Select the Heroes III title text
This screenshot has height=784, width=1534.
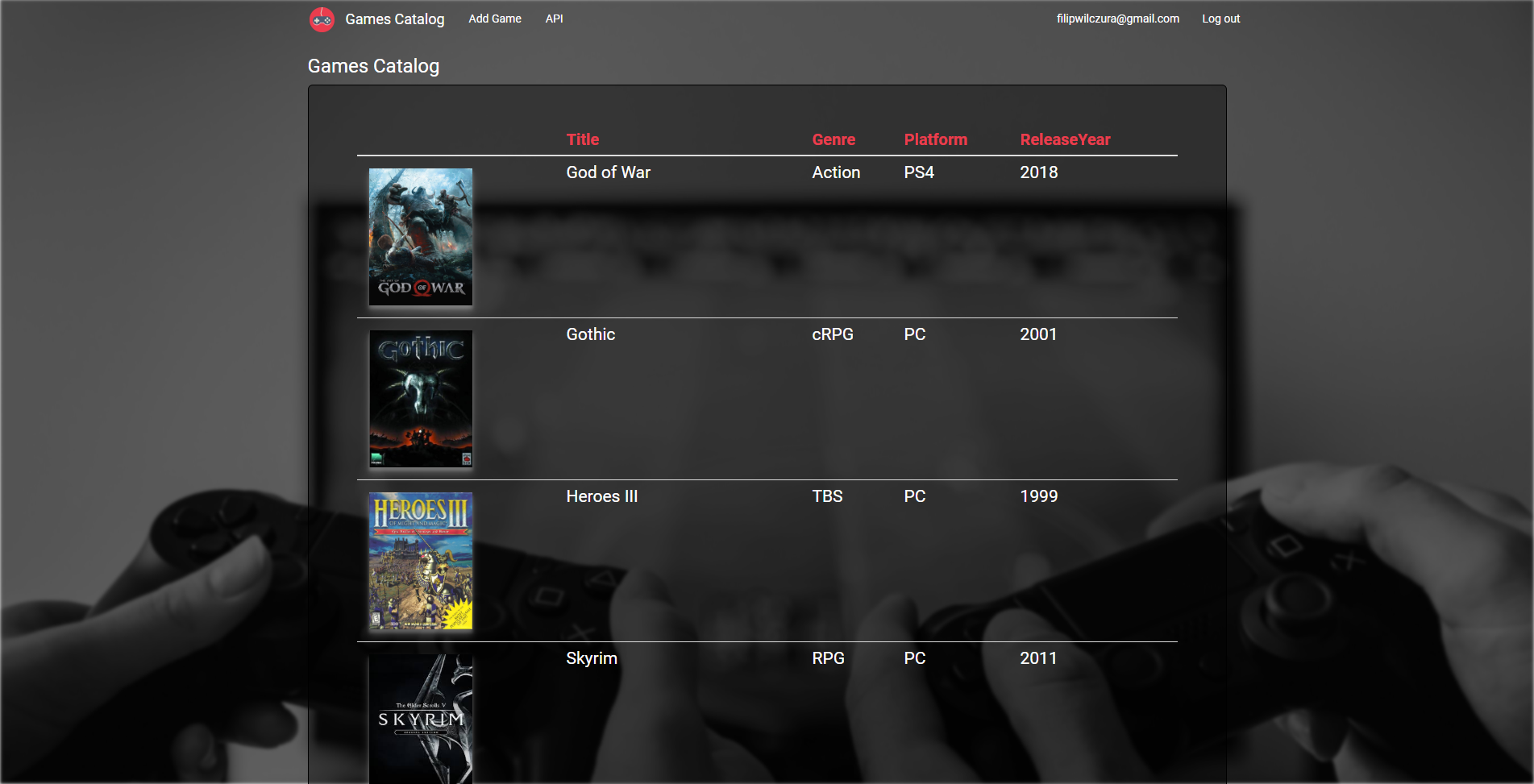point(601,496)
